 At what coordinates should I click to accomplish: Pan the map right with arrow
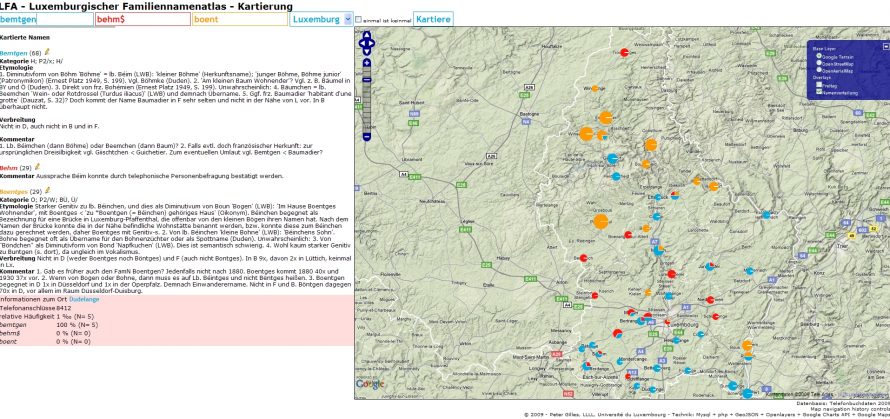pyautogui.click(x=373, y=44)
